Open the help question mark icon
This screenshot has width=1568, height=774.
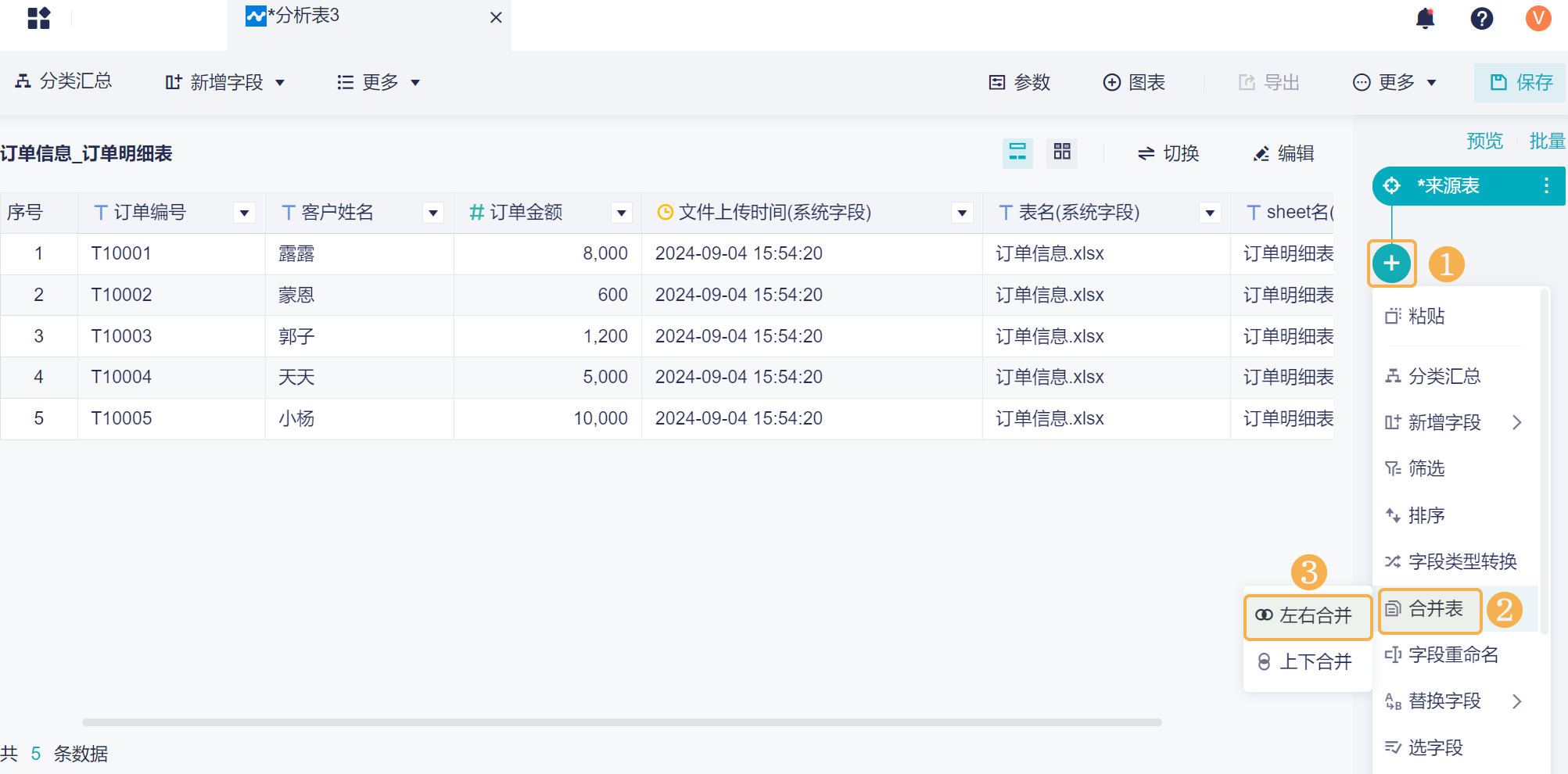pyautogui.click(x=1481, y=18)
